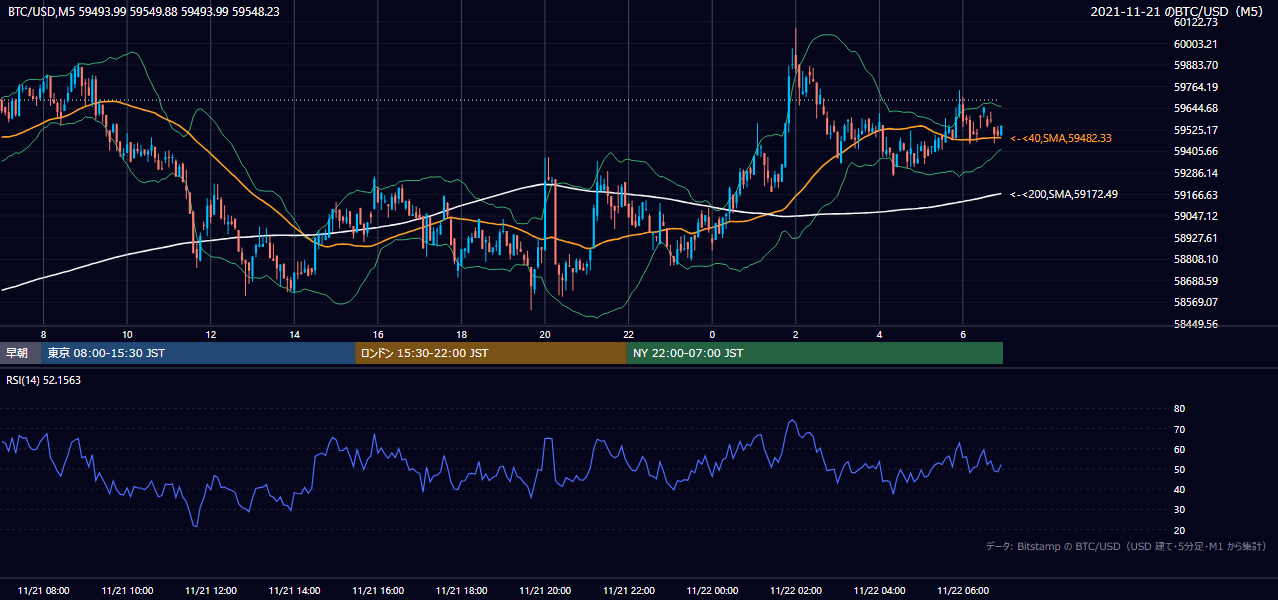Select the RSI axis level 60
Screen dimensions: 1278x600
(1179, 449)
